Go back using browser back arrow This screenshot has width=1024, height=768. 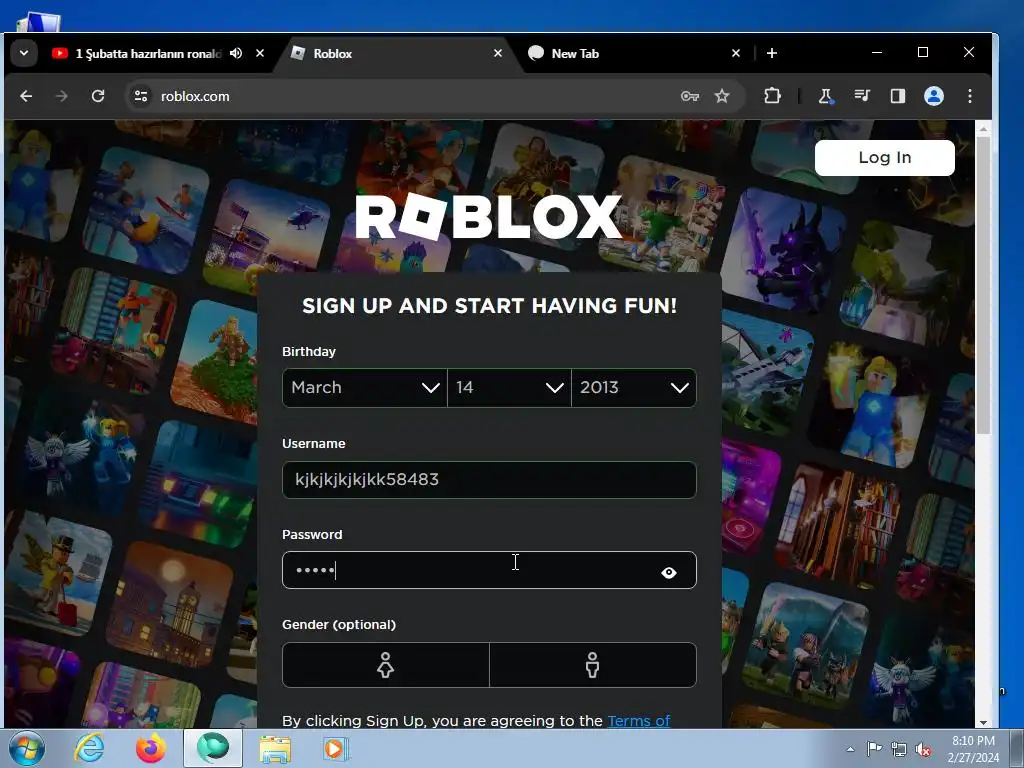pos(26,96)
